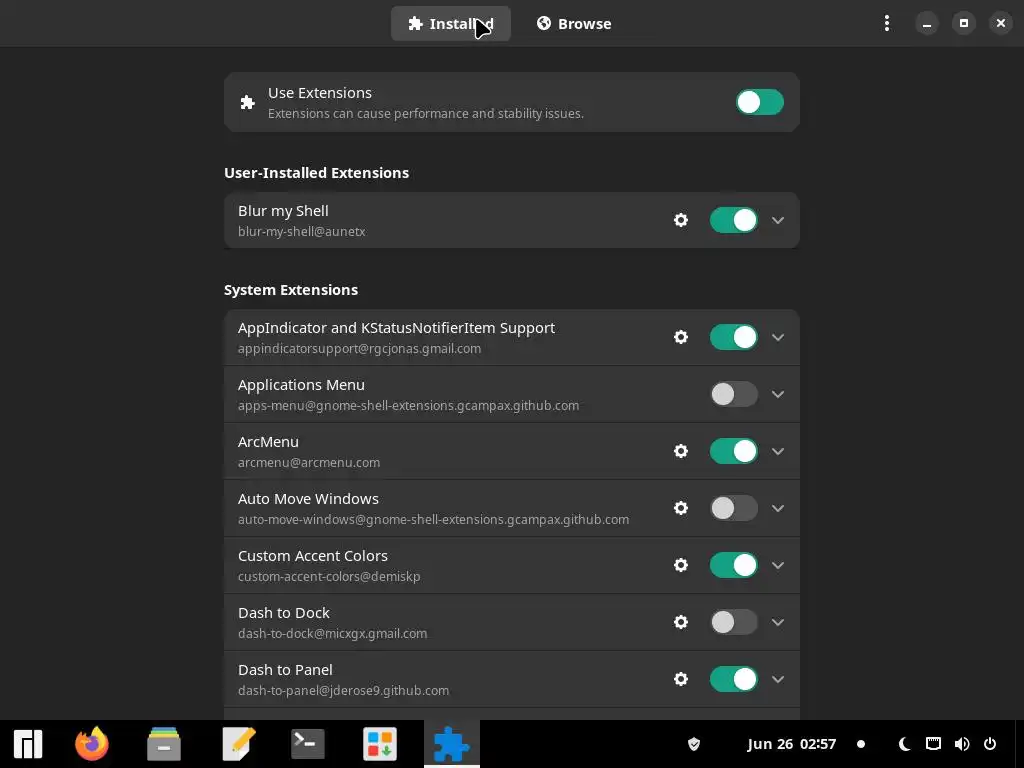Image resolution: width=1024 pixels, height=768 pixels.
Task: Disable Dash to Panel extension
Action: [733, 679]
